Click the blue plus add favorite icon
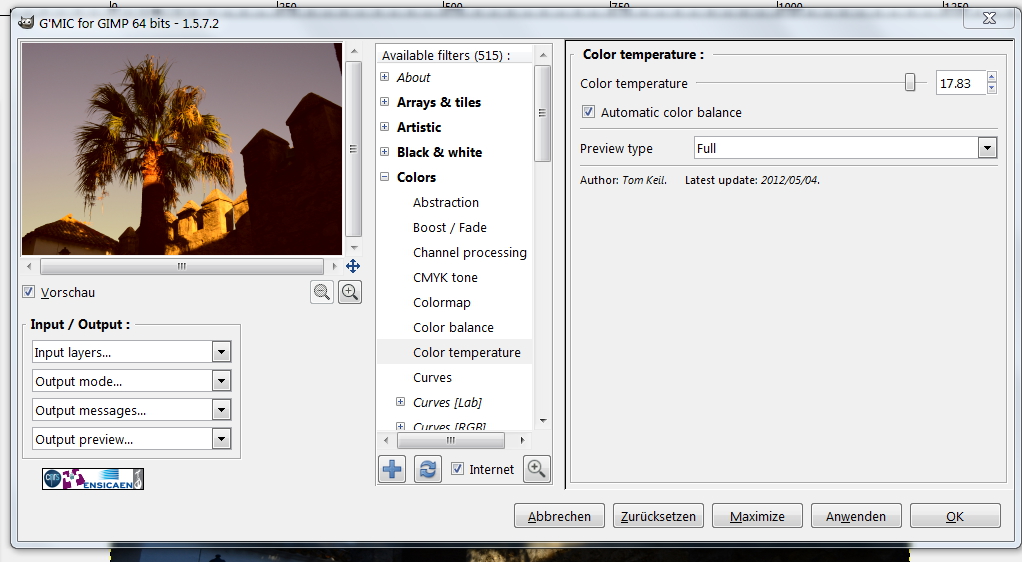Viewport: 1022px width, 562px height. click(x=392, y=469)
